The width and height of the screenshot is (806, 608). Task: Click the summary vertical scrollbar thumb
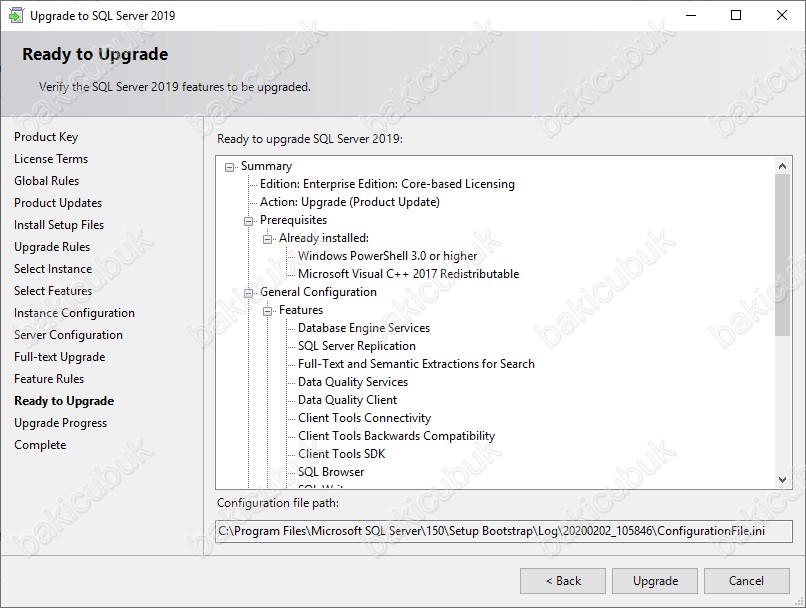point(782,255)
